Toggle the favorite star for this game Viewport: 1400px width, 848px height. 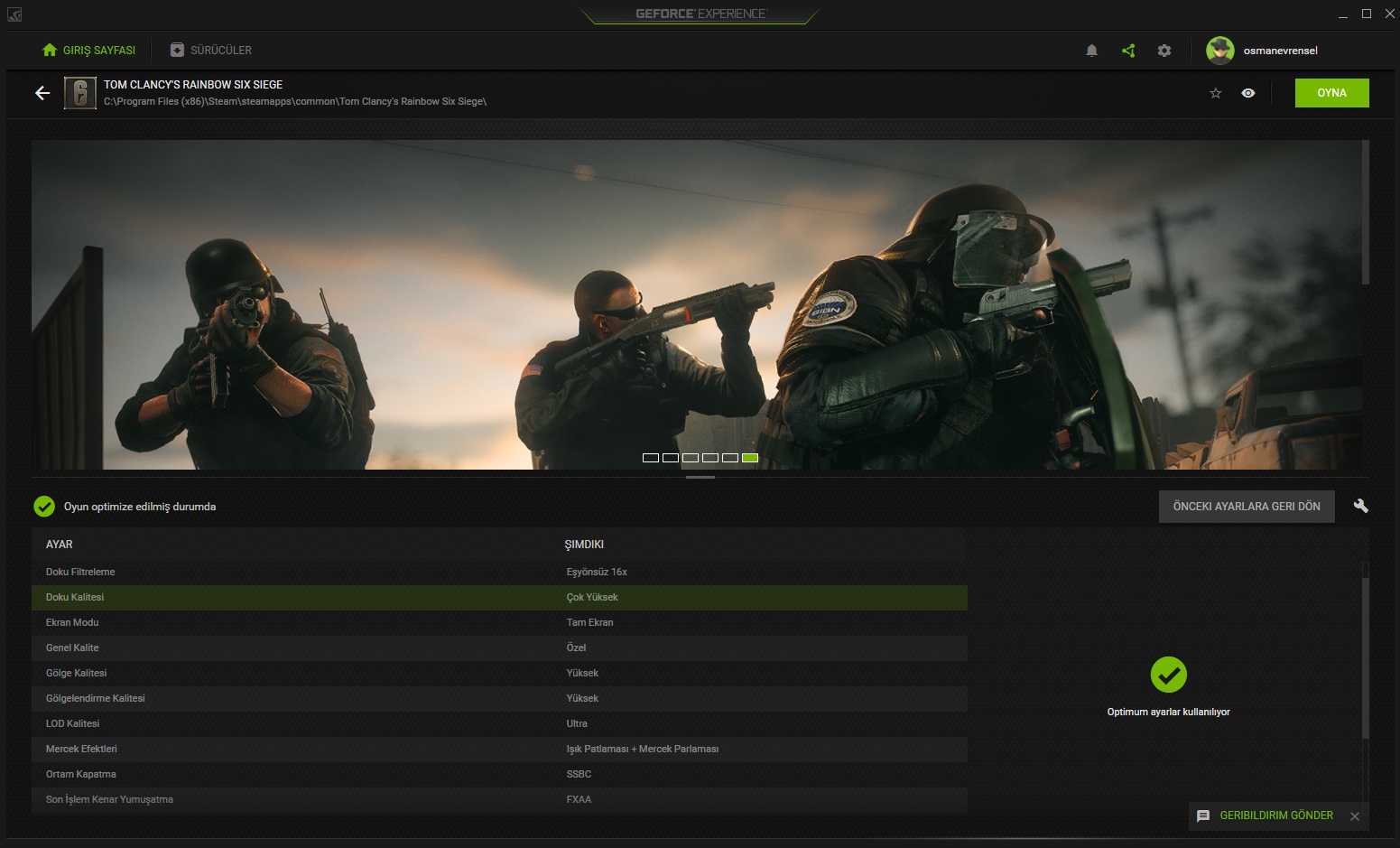tap(1216, 93)
